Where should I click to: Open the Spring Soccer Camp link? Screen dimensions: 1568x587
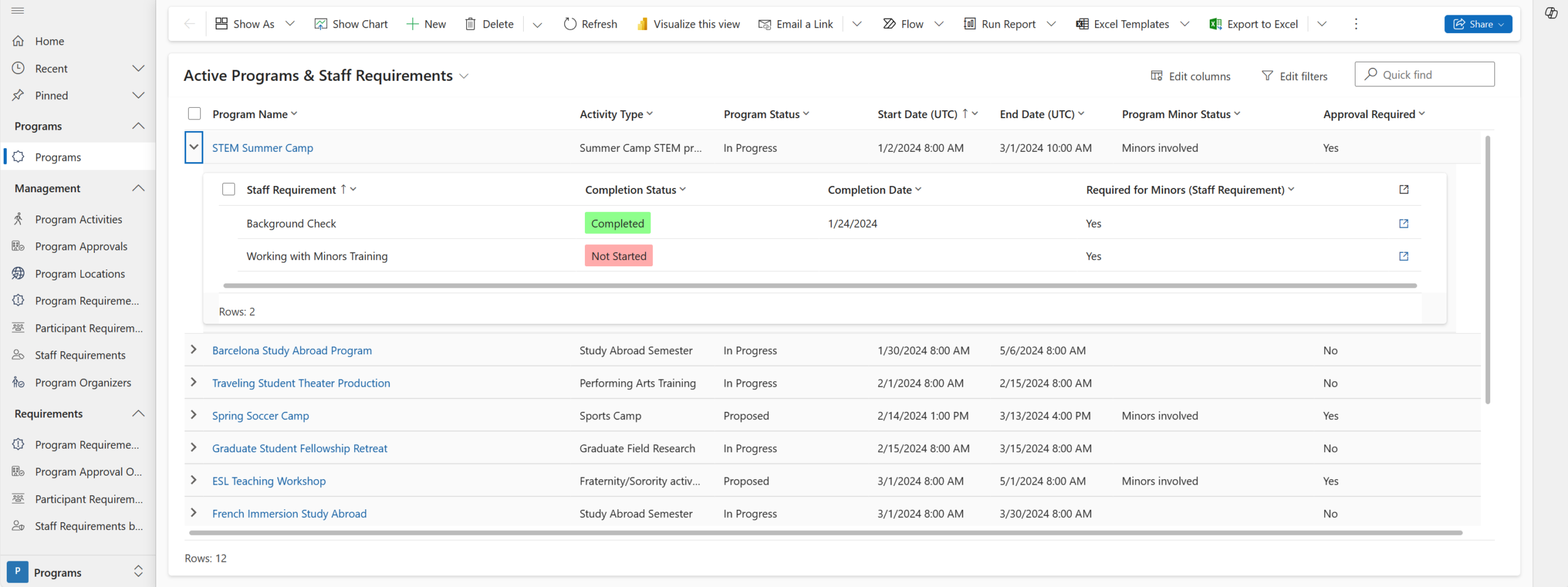(260, 416)
